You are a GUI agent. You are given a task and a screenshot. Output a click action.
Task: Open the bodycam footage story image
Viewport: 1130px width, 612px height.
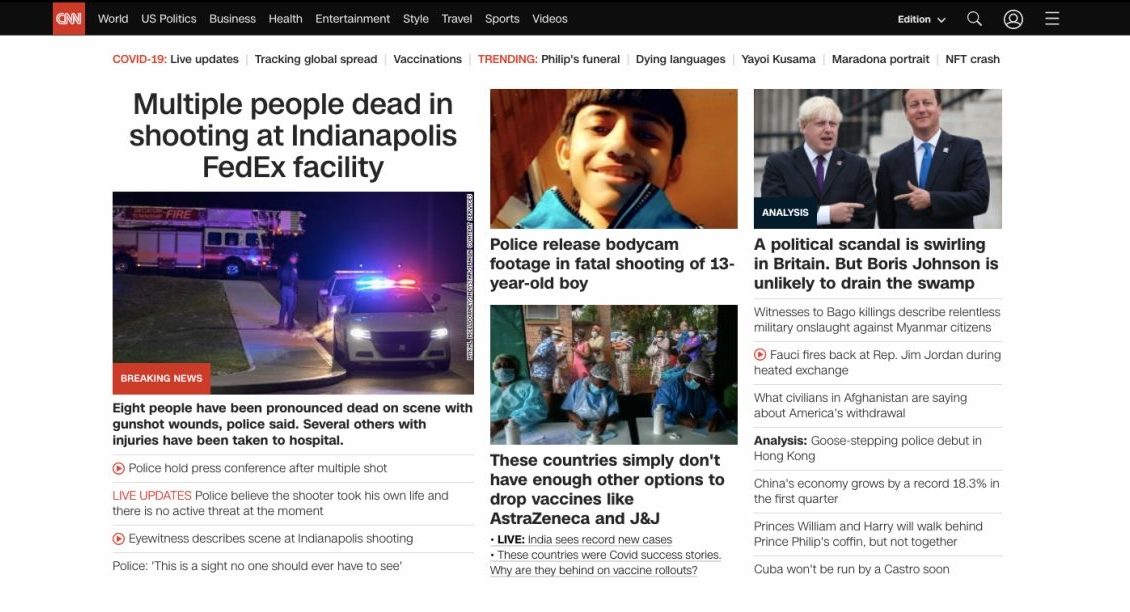[x=612, y=156]
